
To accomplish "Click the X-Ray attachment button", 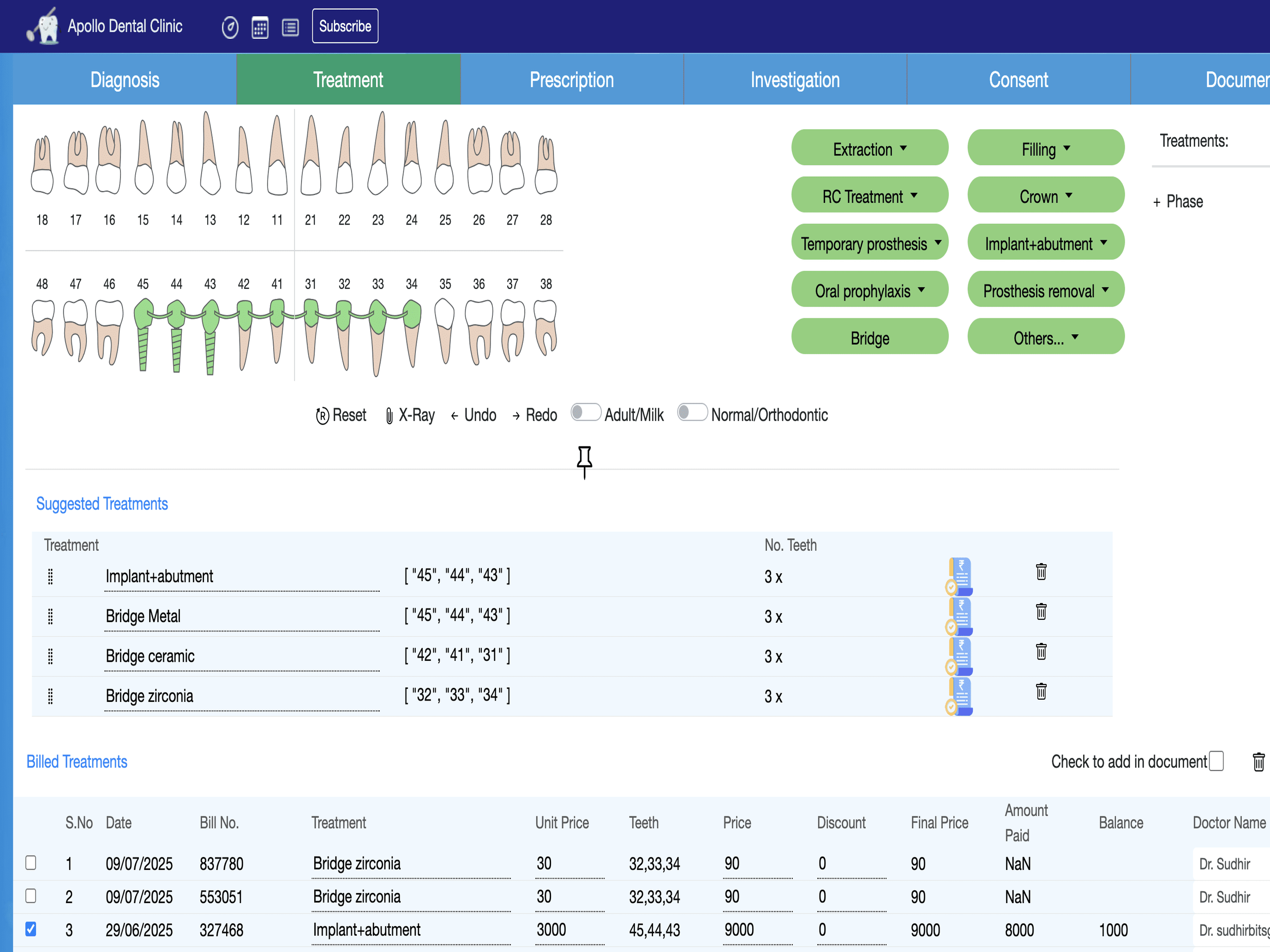I will [410, 415].
